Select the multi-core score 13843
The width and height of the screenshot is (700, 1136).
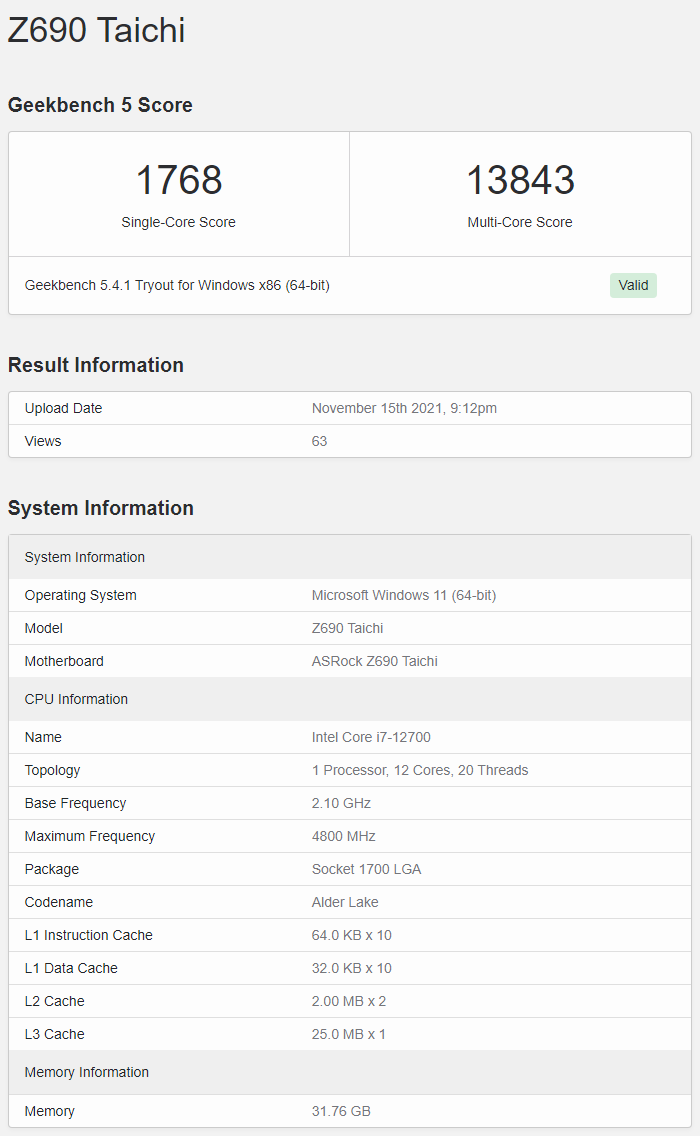tap(520, 180)
